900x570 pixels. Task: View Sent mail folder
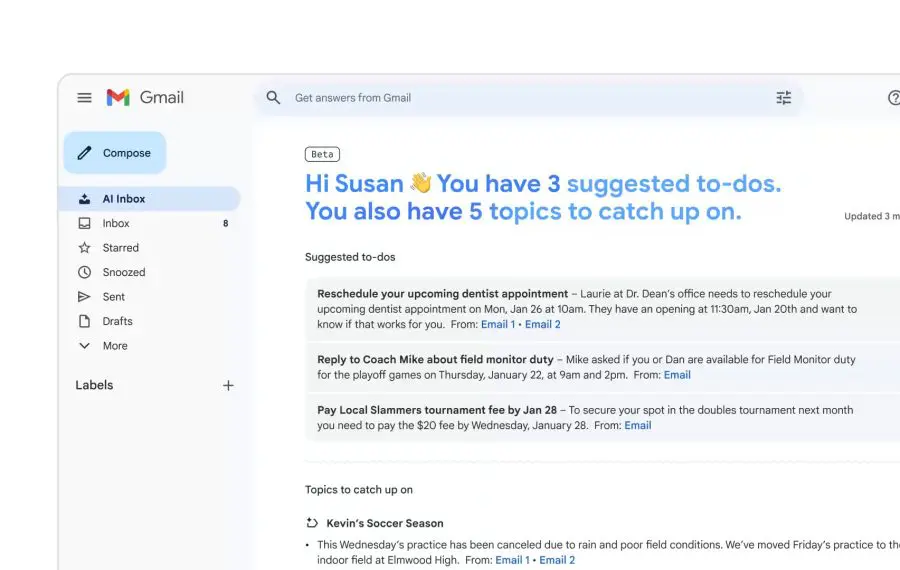pyautogui.click(x=114, y=297)
